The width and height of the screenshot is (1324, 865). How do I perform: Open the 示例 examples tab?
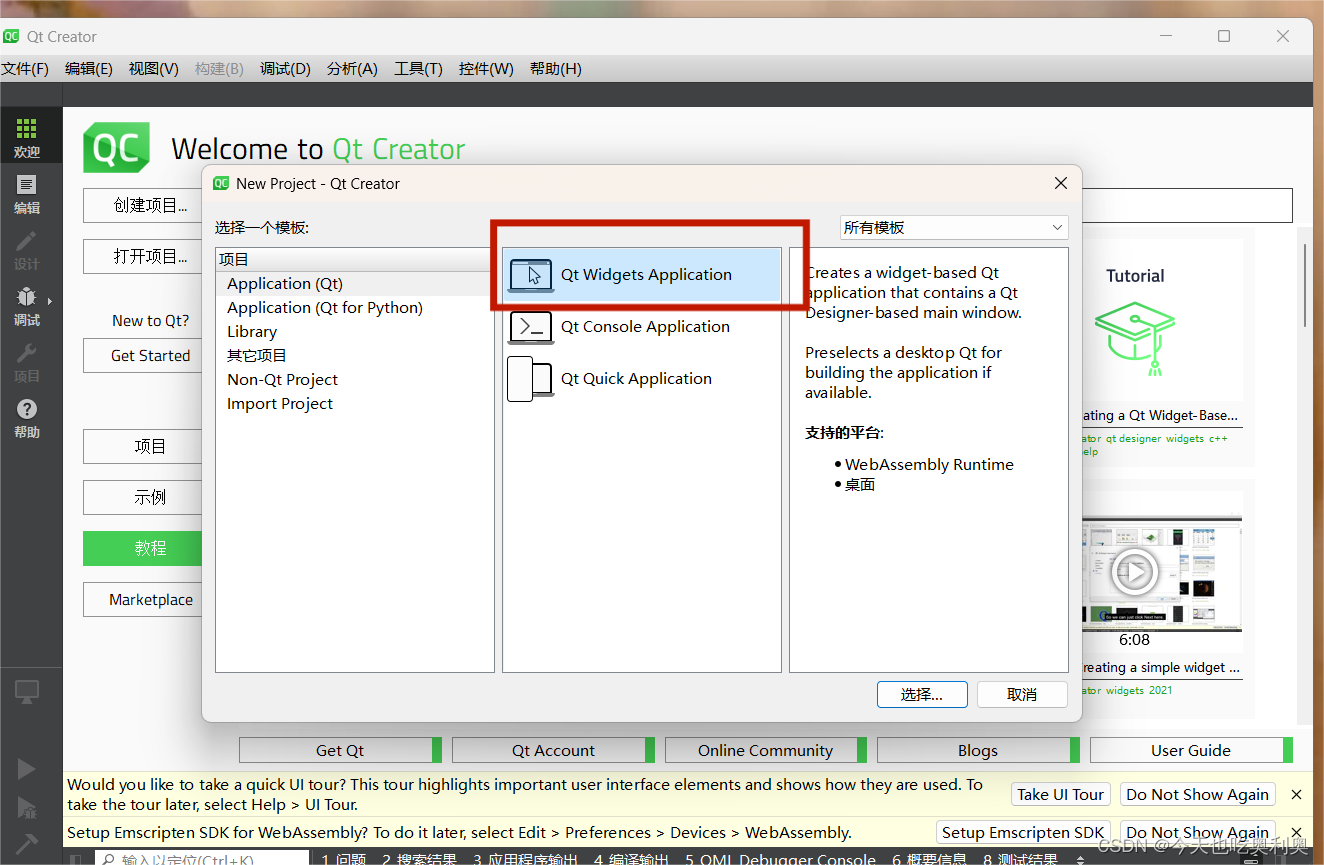click(143, 497)
